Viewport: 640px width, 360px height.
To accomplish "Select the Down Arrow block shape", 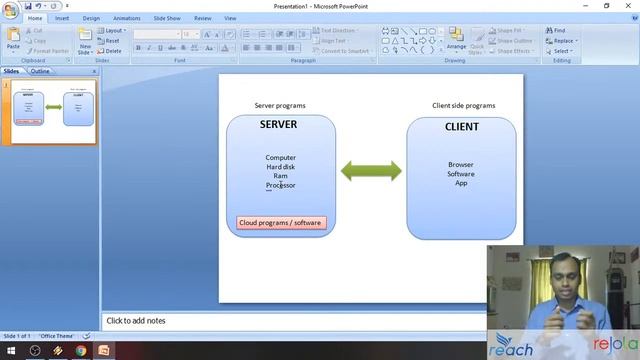I will [x=432, y=41].
